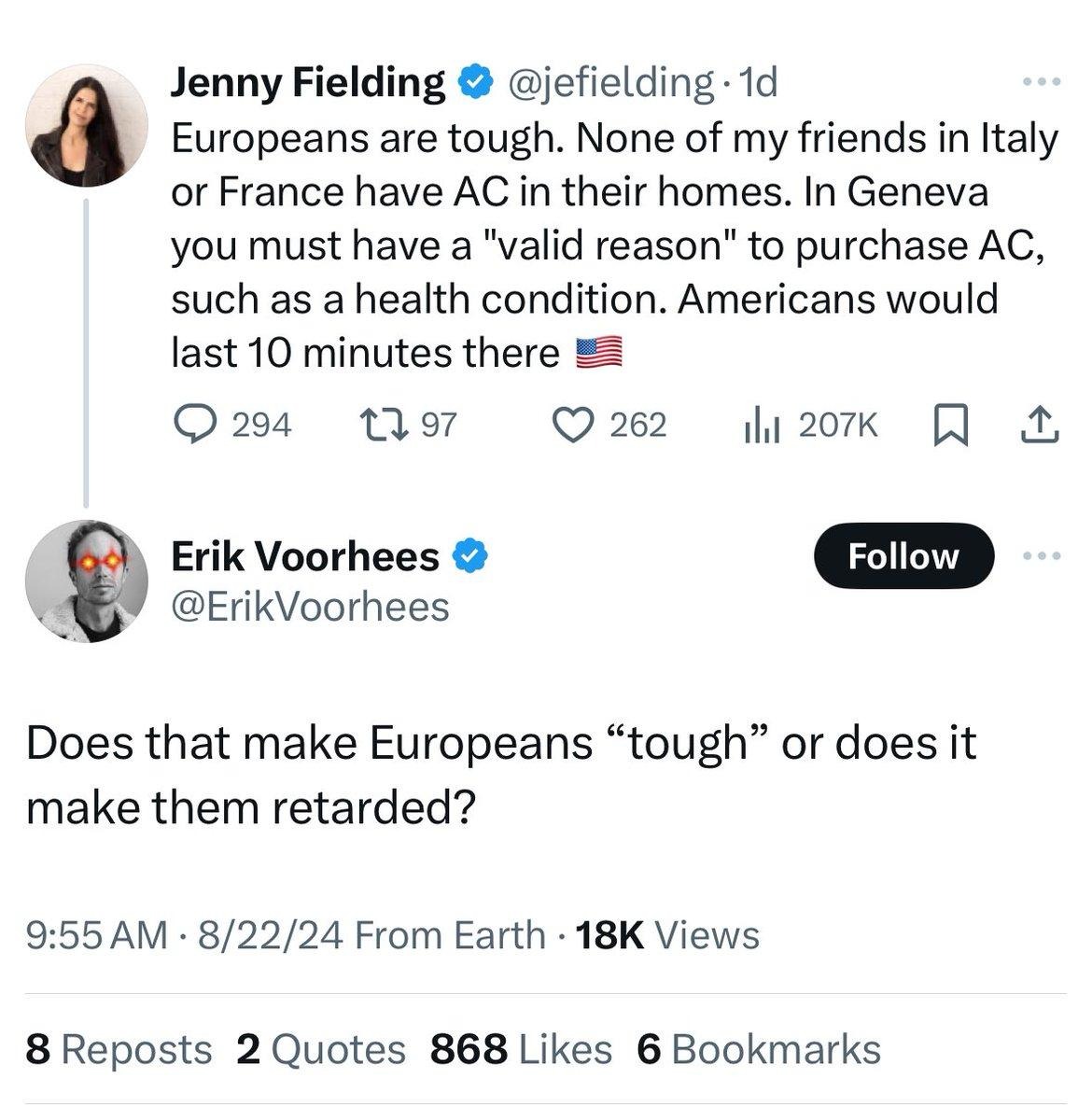View the 8 Reposts list
Screen dimensions: 1092x1120
click(119, 1049)
